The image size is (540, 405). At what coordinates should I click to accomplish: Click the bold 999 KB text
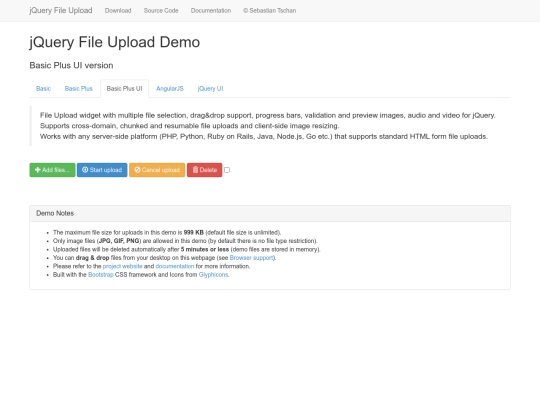(x=194, y=232)
